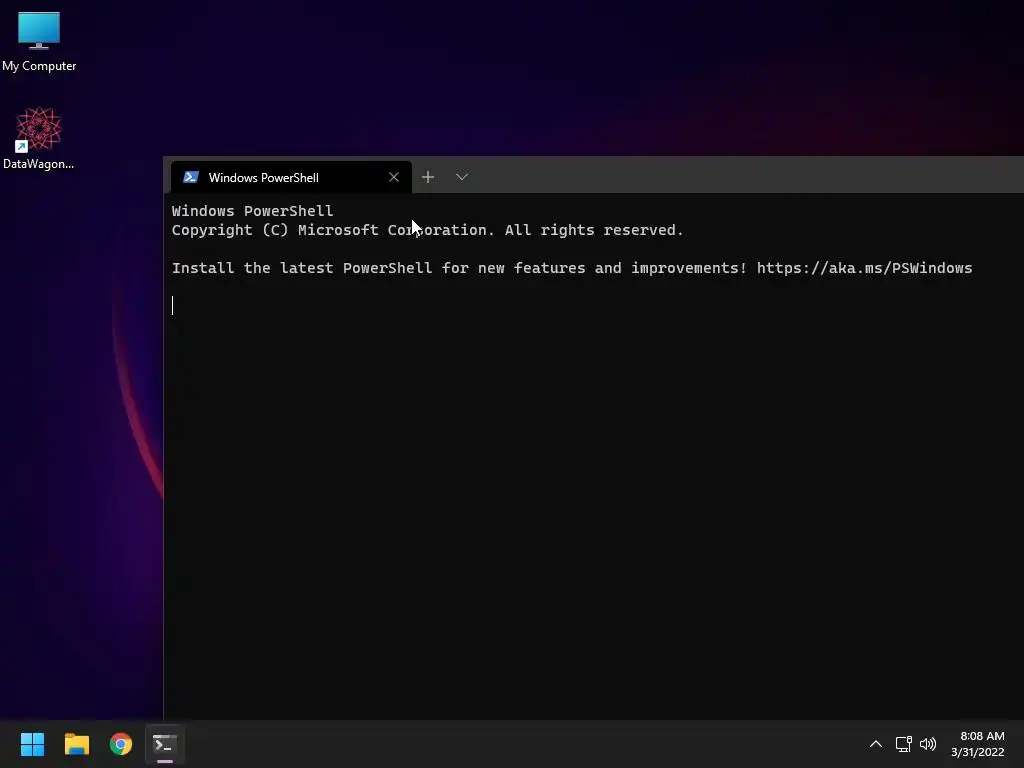Click the PowerShell prompt input line
The width and height of the screenshot is (1024, 768).
[593, 306]
